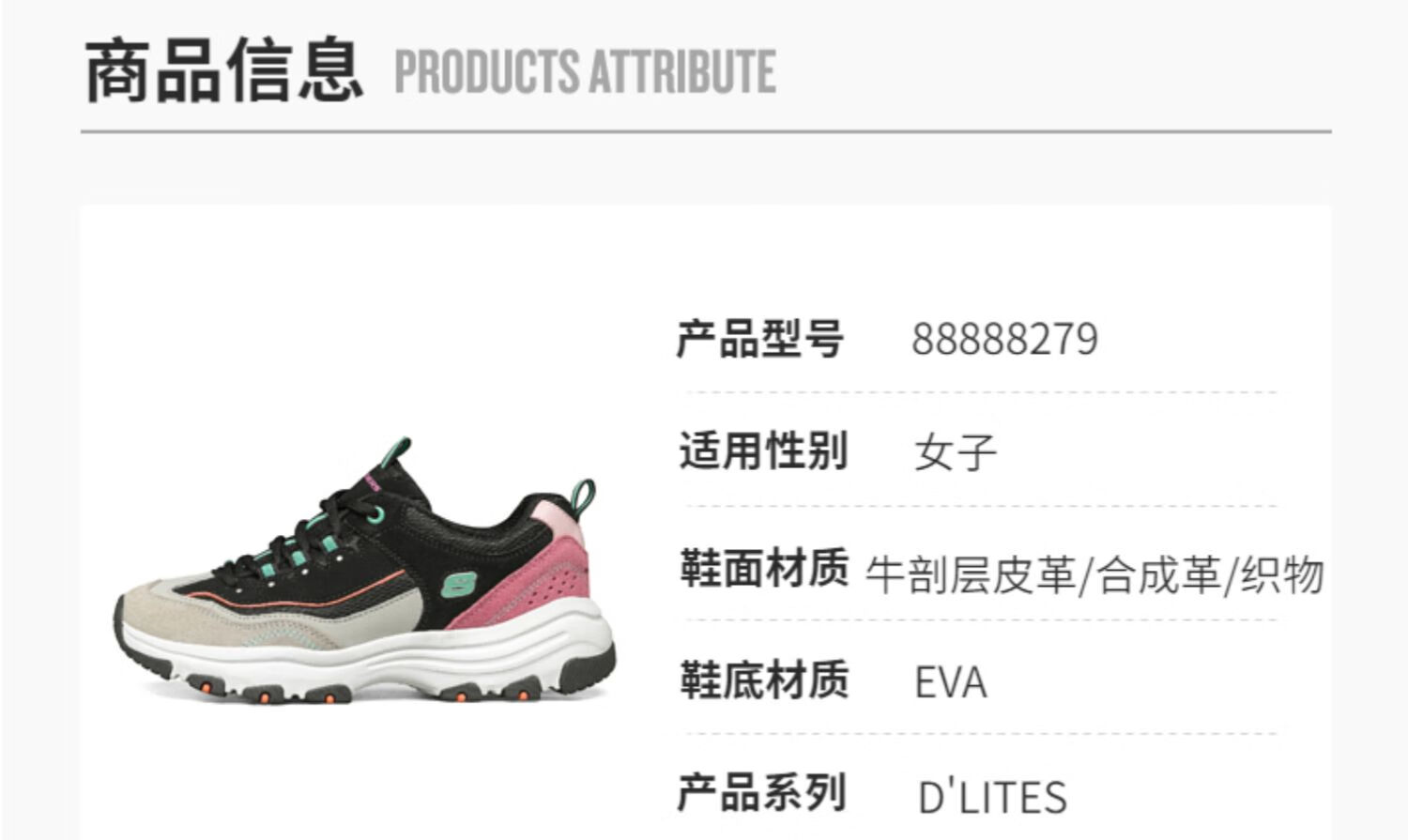This screenshot has width=1408, height=840.
Task: Click the PRODUCTS ATTRIBUTE subtitle text
Action: click(585, 72)
